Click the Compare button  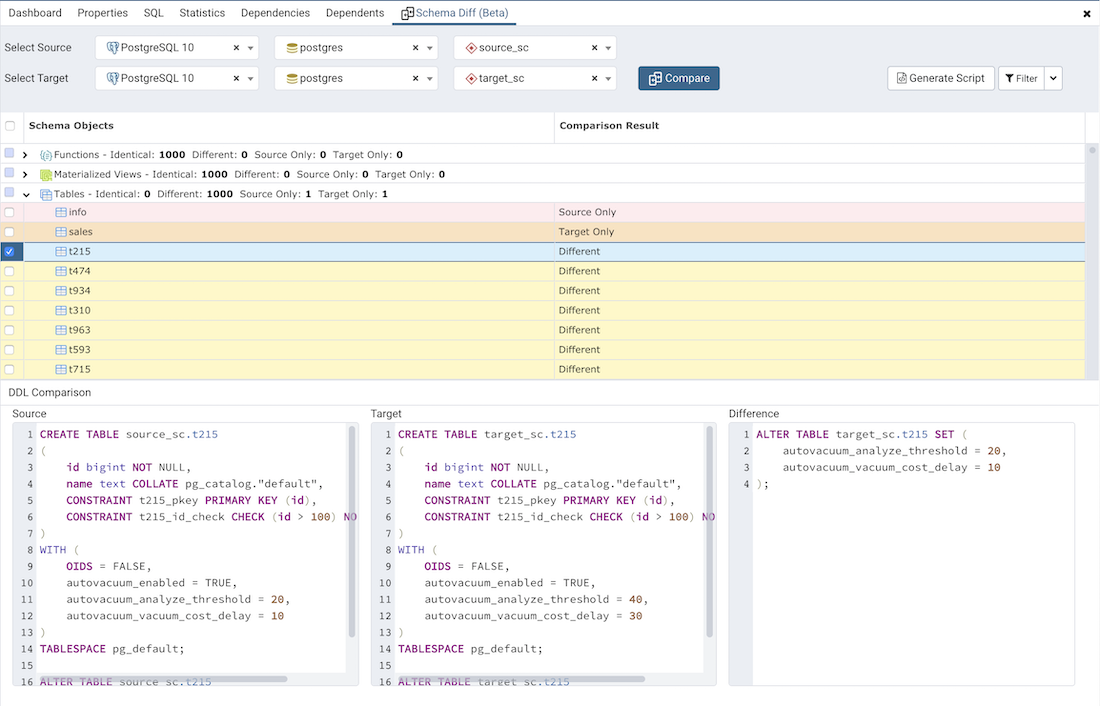tap(678, 78)
